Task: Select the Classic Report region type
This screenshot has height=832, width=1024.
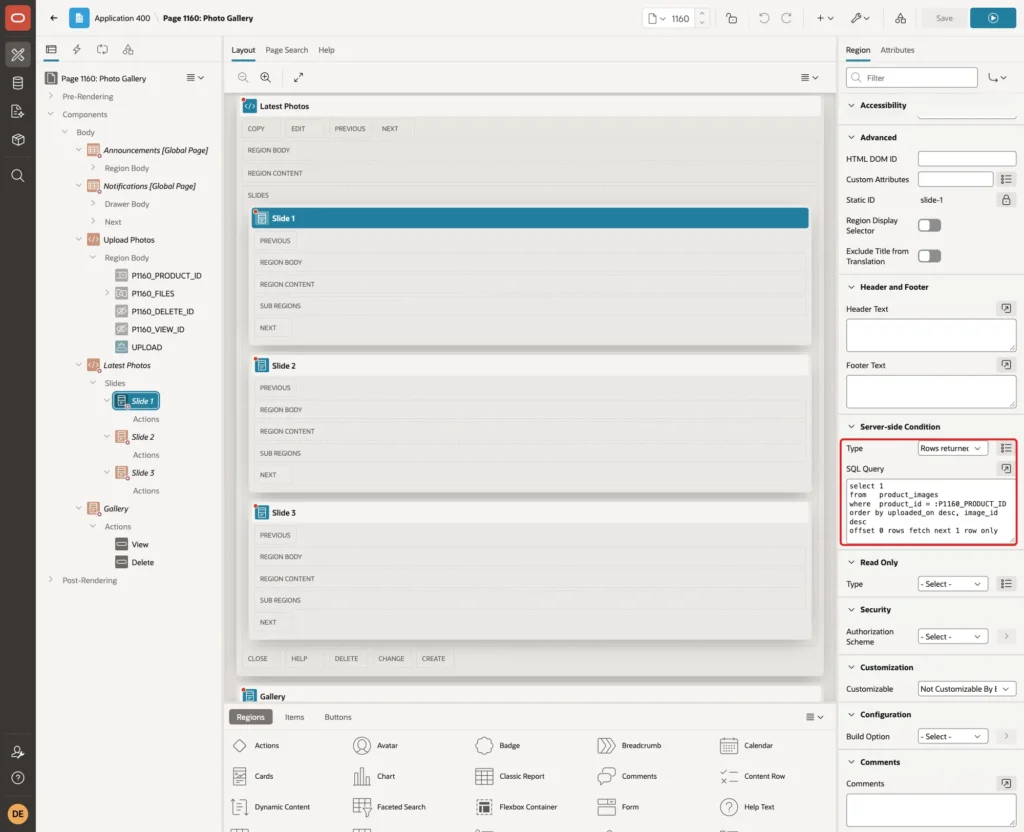Action: (x=510, y=776)
